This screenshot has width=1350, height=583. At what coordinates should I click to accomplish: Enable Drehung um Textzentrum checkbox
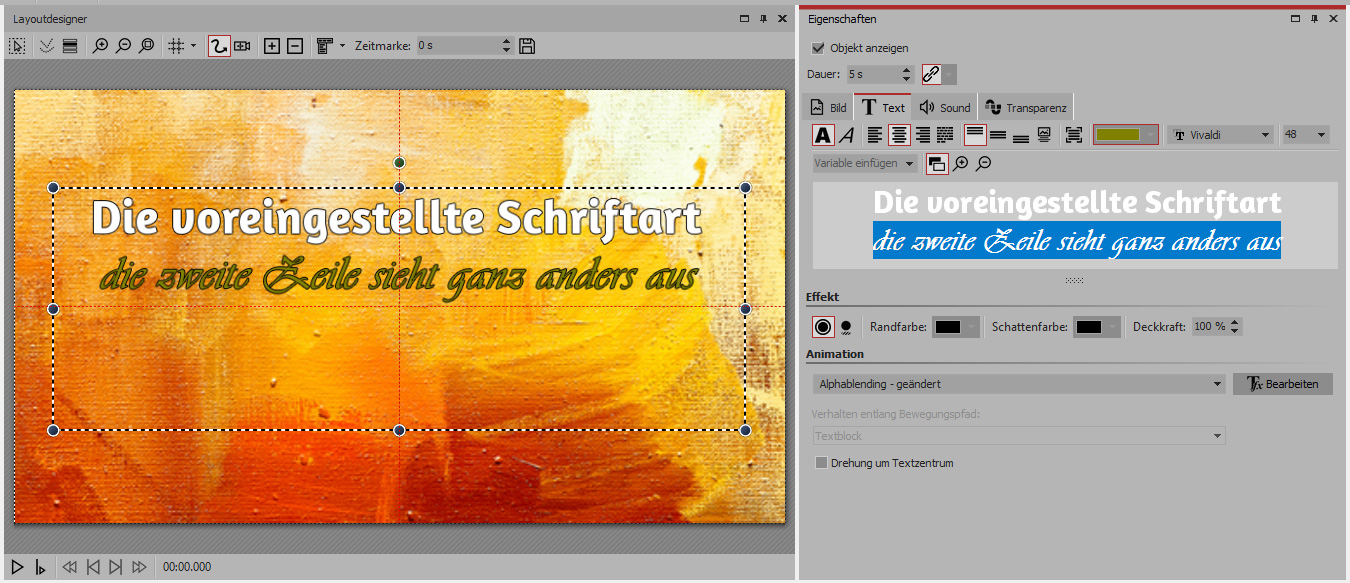click(822, 463)
